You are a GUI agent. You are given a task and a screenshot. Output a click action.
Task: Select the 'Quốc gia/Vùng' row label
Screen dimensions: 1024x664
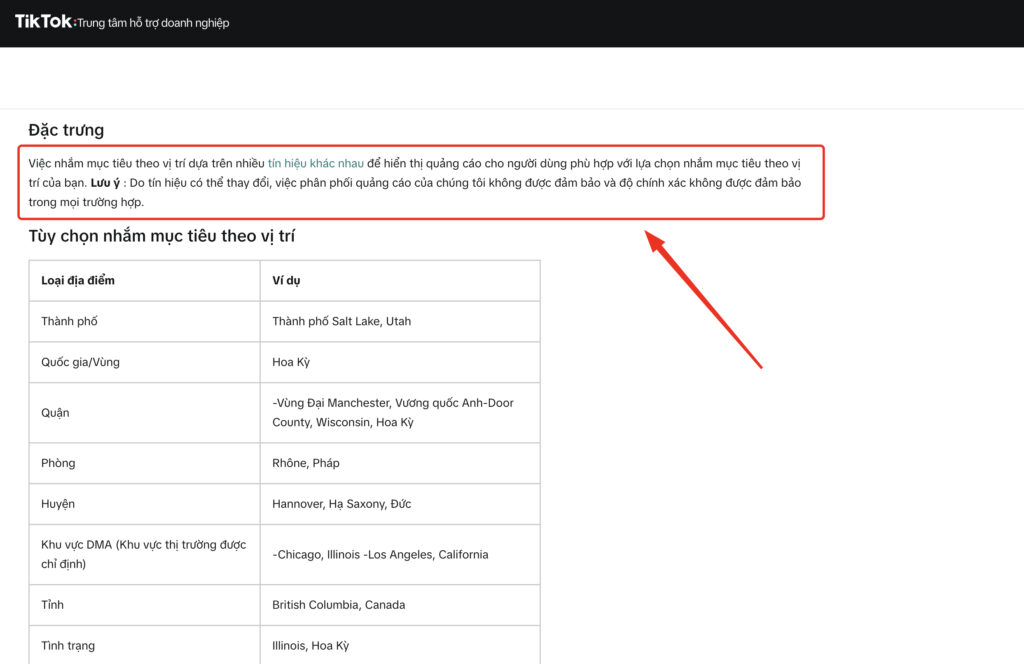pos(80,362)
